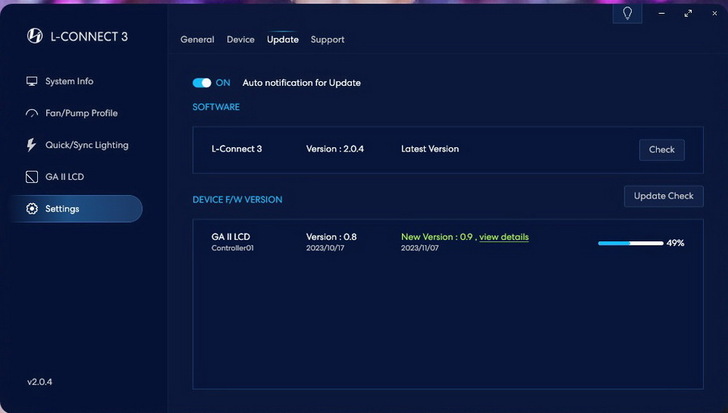
Task: Close the L-Connect 3 window
Action: pyautogui.click(x=714, y=14)
